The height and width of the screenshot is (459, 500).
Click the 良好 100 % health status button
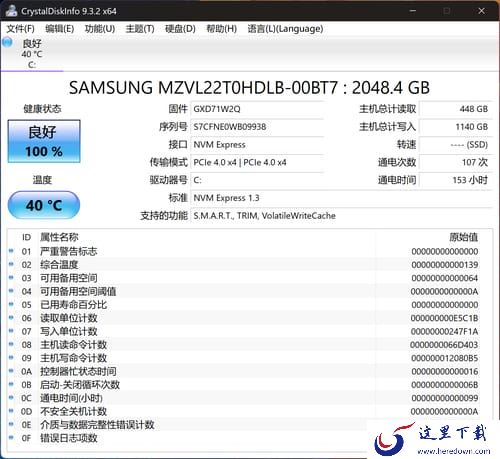pyautogui.click(x=44, y=141)
